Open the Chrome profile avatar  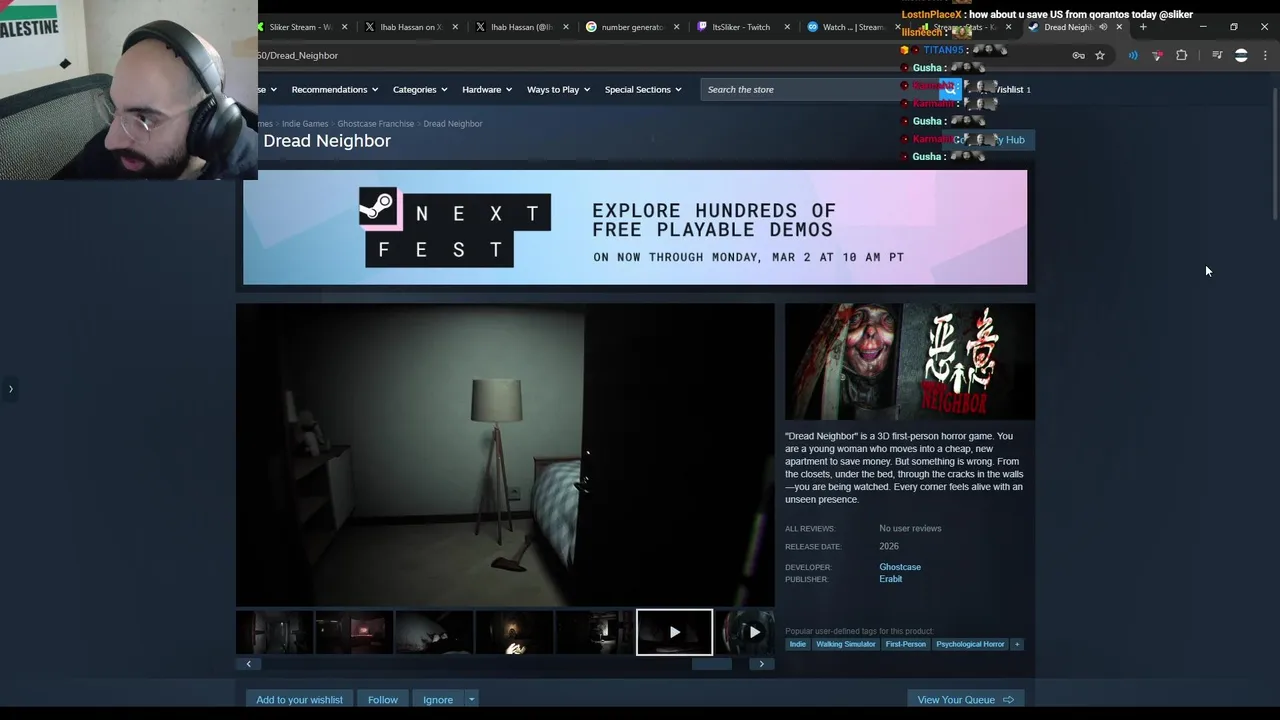point(1241,55)
